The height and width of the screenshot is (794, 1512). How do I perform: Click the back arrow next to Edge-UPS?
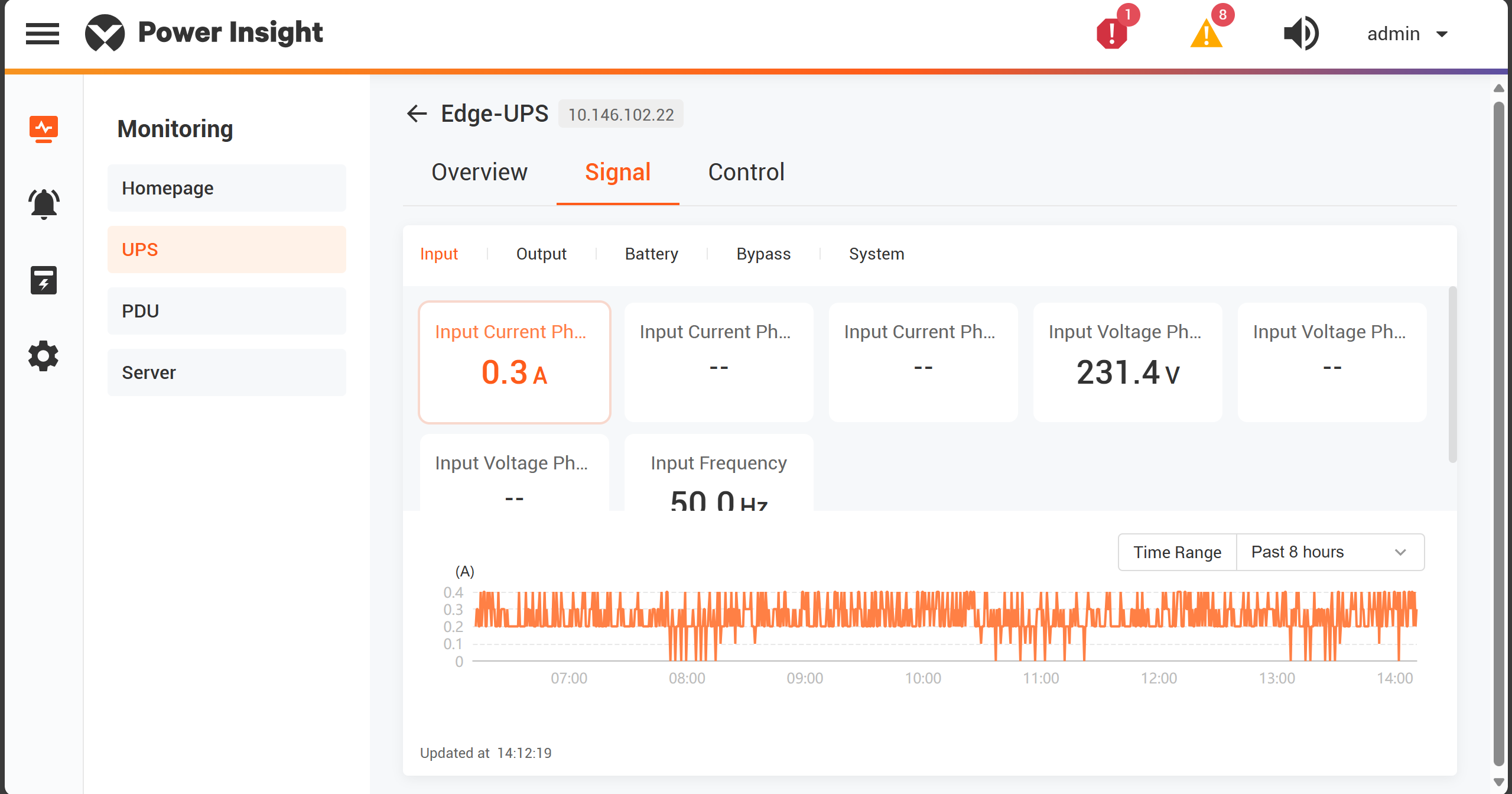[x=417, y=114]
